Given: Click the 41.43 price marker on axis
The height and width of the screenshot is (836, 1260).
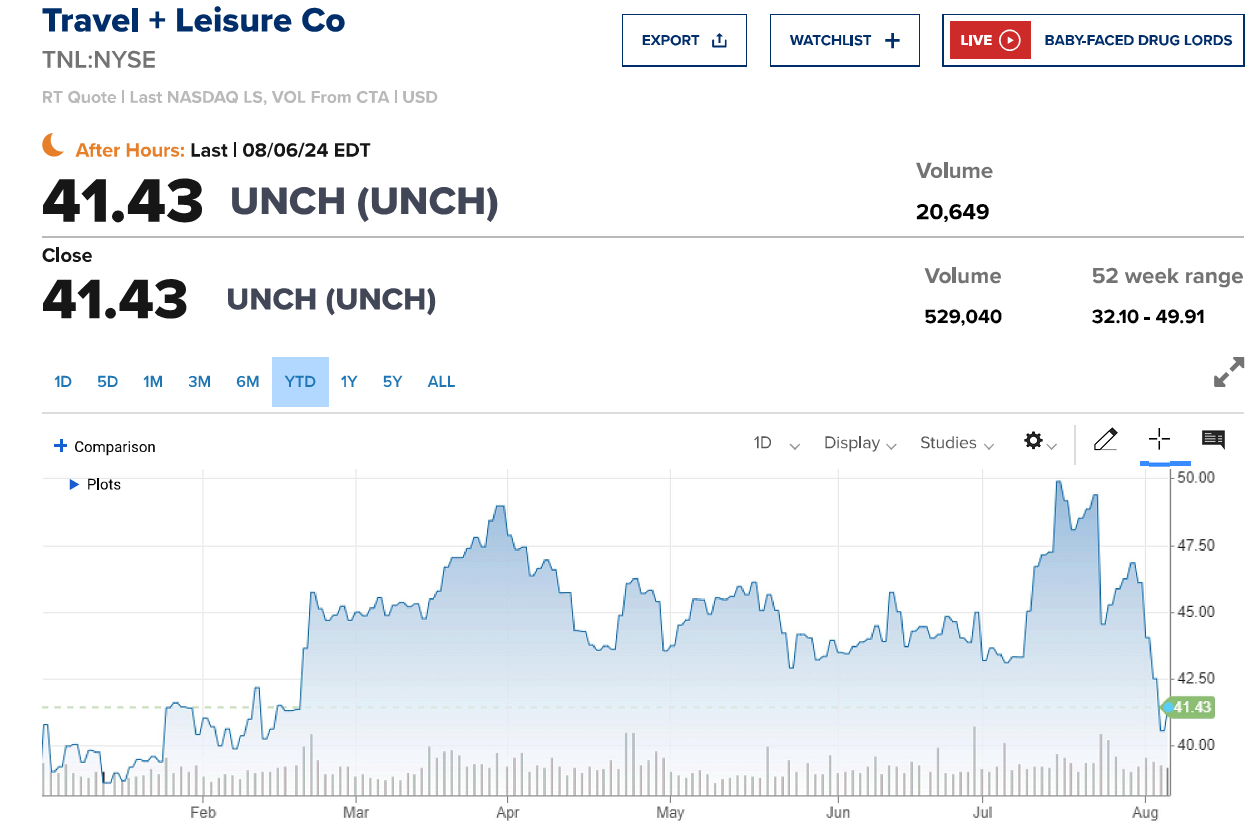Looking at the screenshot, I should click(x=1191, y=708).
